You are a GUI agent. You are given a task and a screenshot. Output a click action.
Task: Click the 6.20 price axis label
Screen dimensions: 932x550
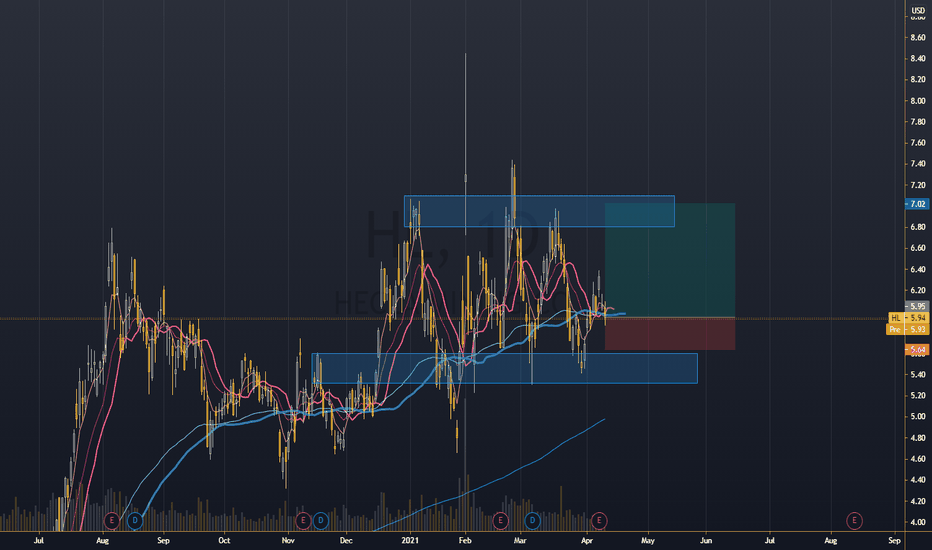[918, 290]
